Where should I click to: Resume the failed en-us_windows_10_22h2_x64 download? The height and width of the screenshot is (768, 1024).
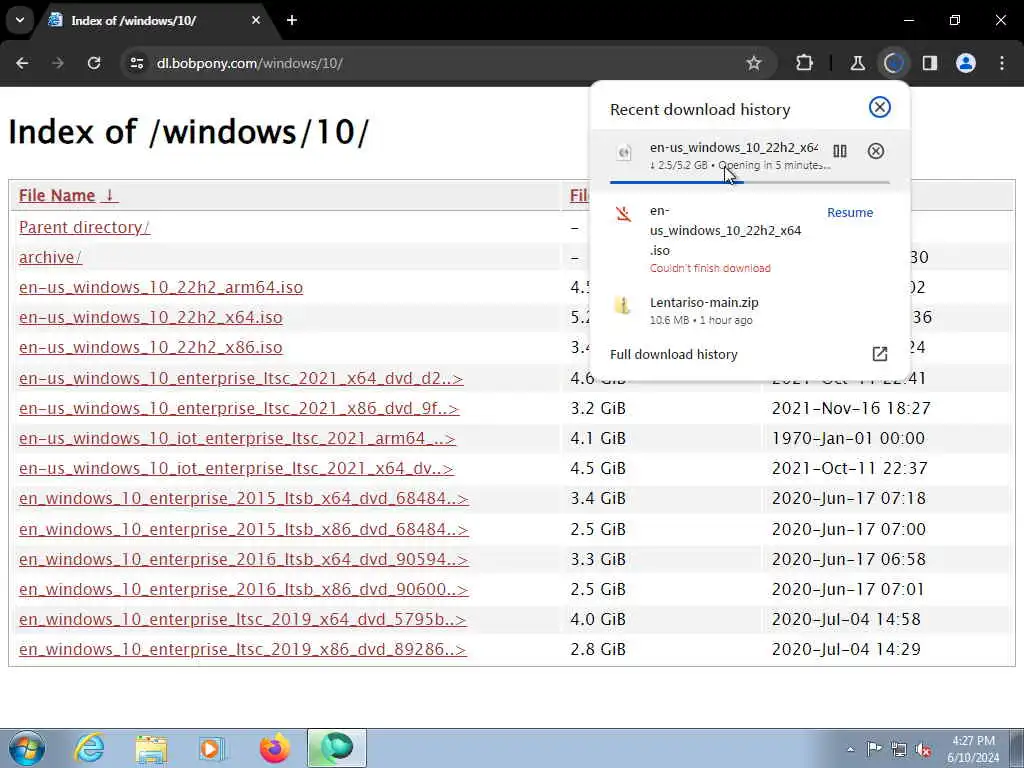pyautogui.click(x=850, y=212)
